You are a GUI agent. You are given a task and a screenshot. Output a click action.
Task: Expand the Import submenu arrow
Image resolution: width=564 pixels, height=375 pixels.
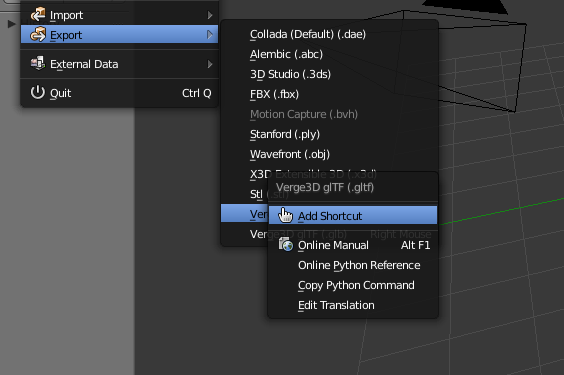(210, 15)
